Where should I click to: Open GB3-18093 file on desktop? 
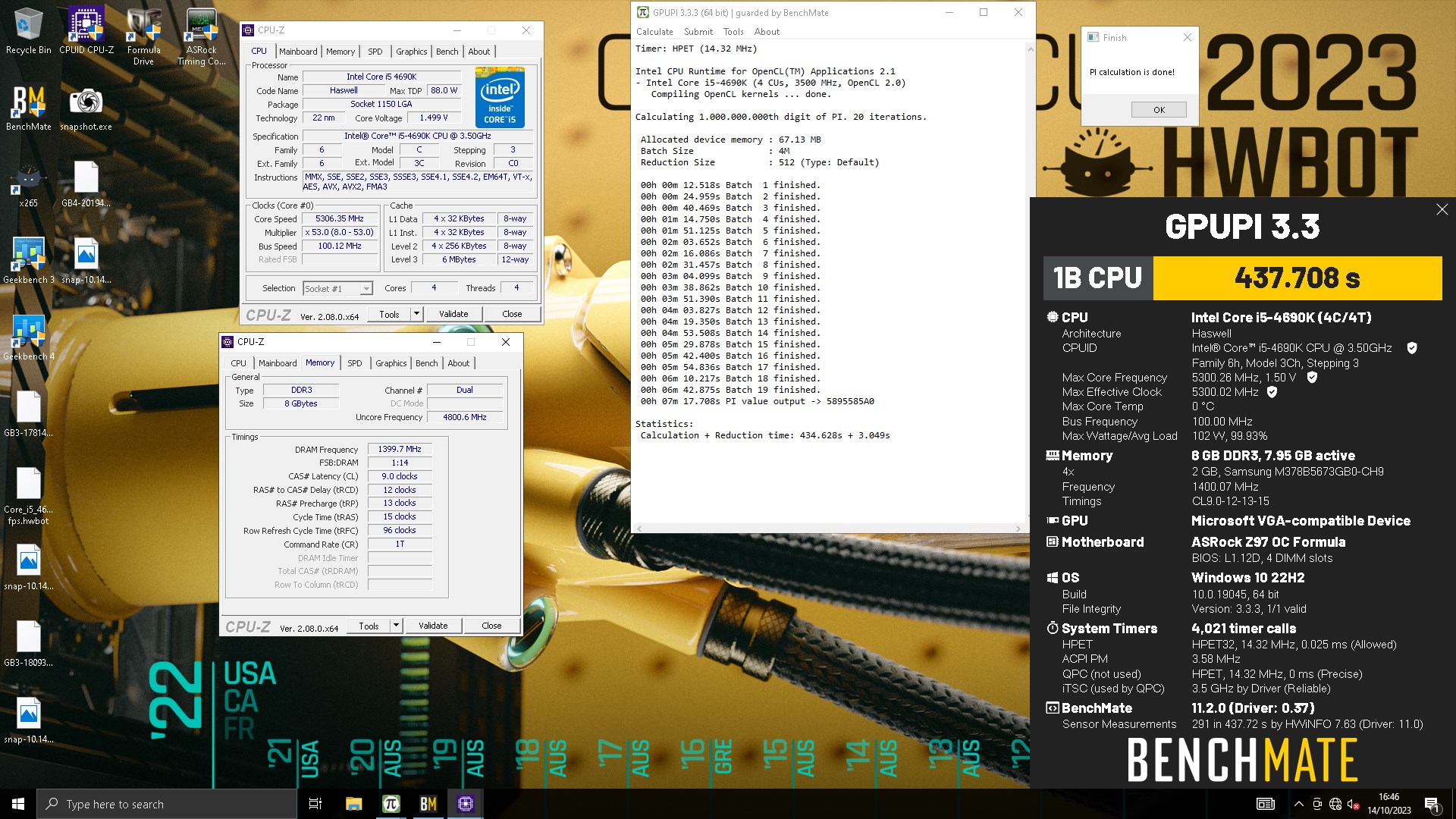(28, 645)
